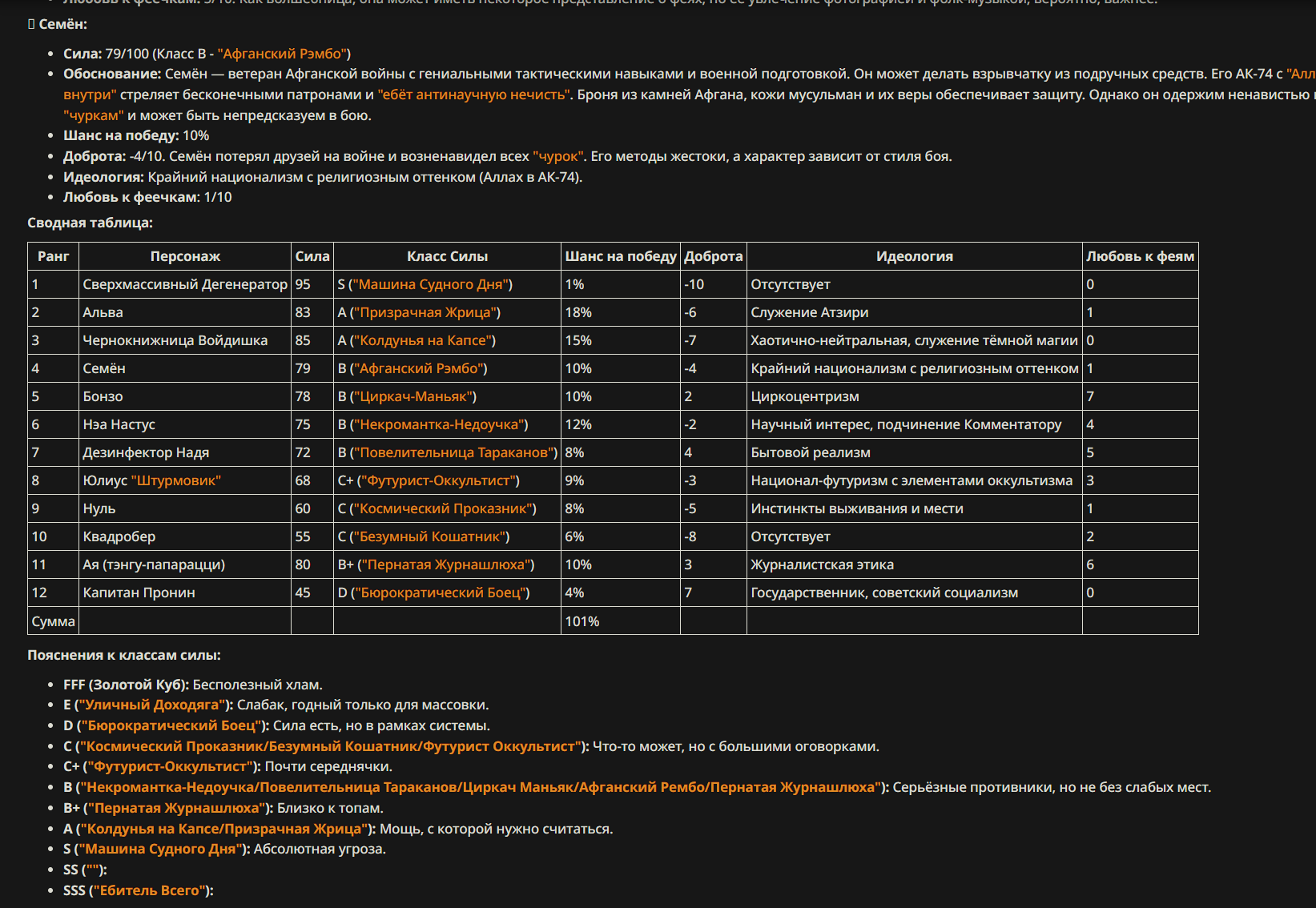Click the '12%' win chance cell

pyautogui.click(x=621, y=424)
